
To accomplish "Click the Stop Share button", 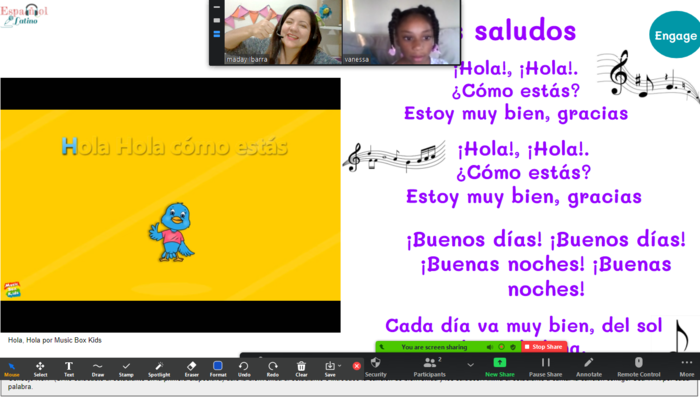I will pos(544,347).
